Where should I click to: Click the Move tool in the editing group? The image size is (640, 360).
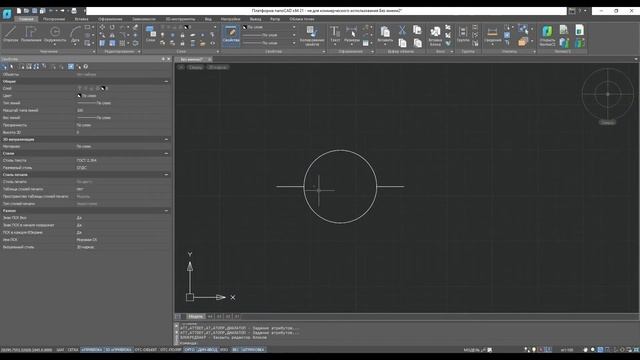point(102,27)
